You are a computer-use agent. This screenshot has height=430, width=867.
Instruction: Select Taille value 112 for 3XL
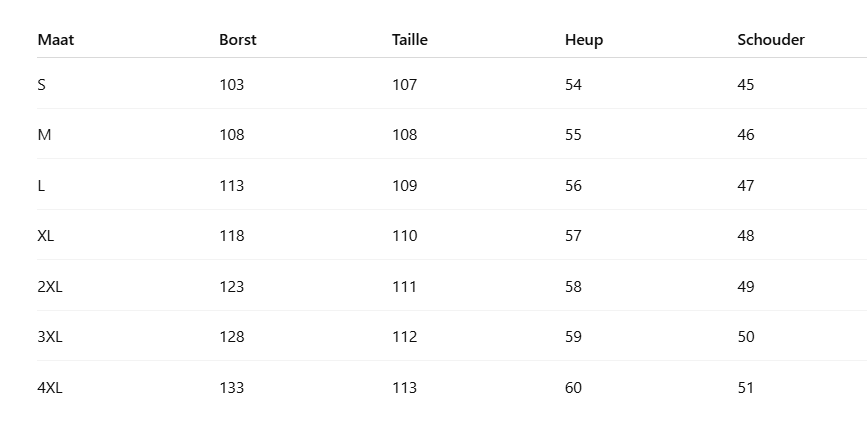(404, 337)
